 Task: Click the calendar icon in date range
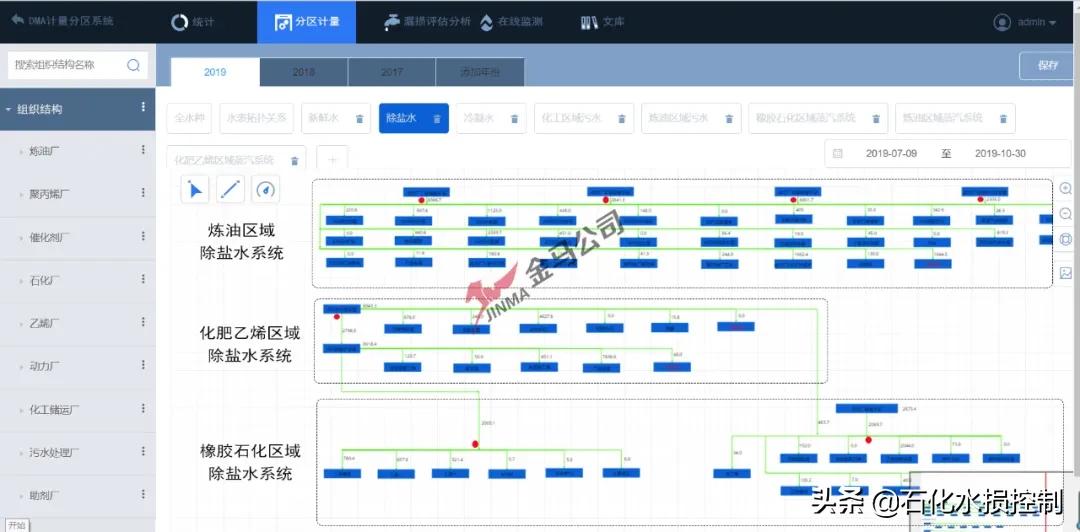(x=838, y=154)
